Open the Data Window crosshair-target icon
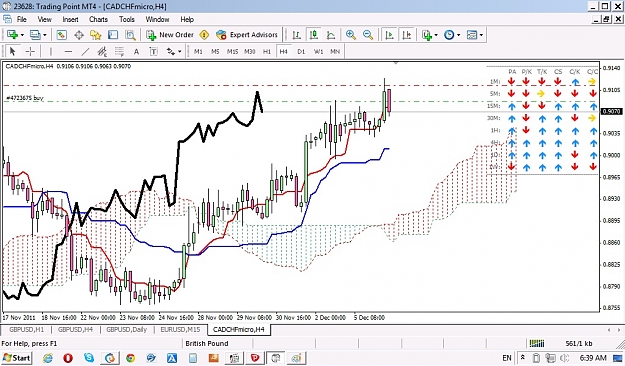The image size is (625, 366). coord(79,35)
